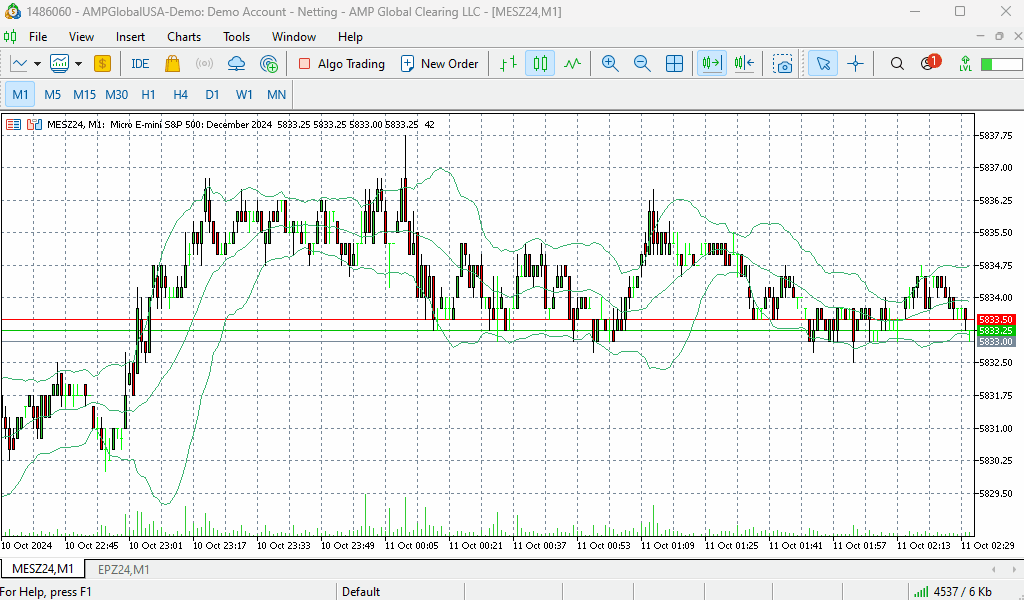Take a chart screenshot with camera icon
1024x600 pixels.
(x=783, y=63)
